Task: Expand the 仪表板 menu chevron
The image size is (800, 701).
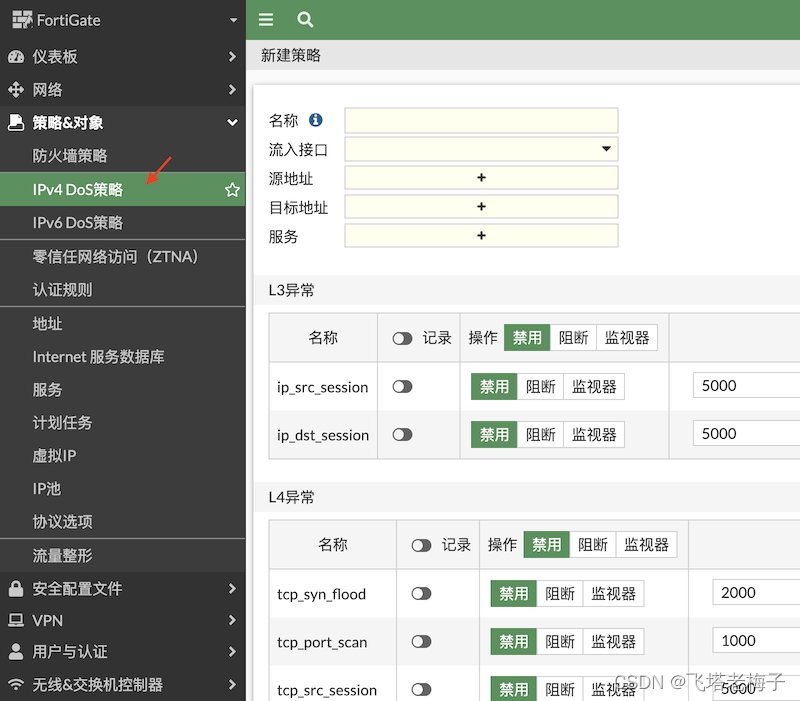Action: tap(232, 57)
